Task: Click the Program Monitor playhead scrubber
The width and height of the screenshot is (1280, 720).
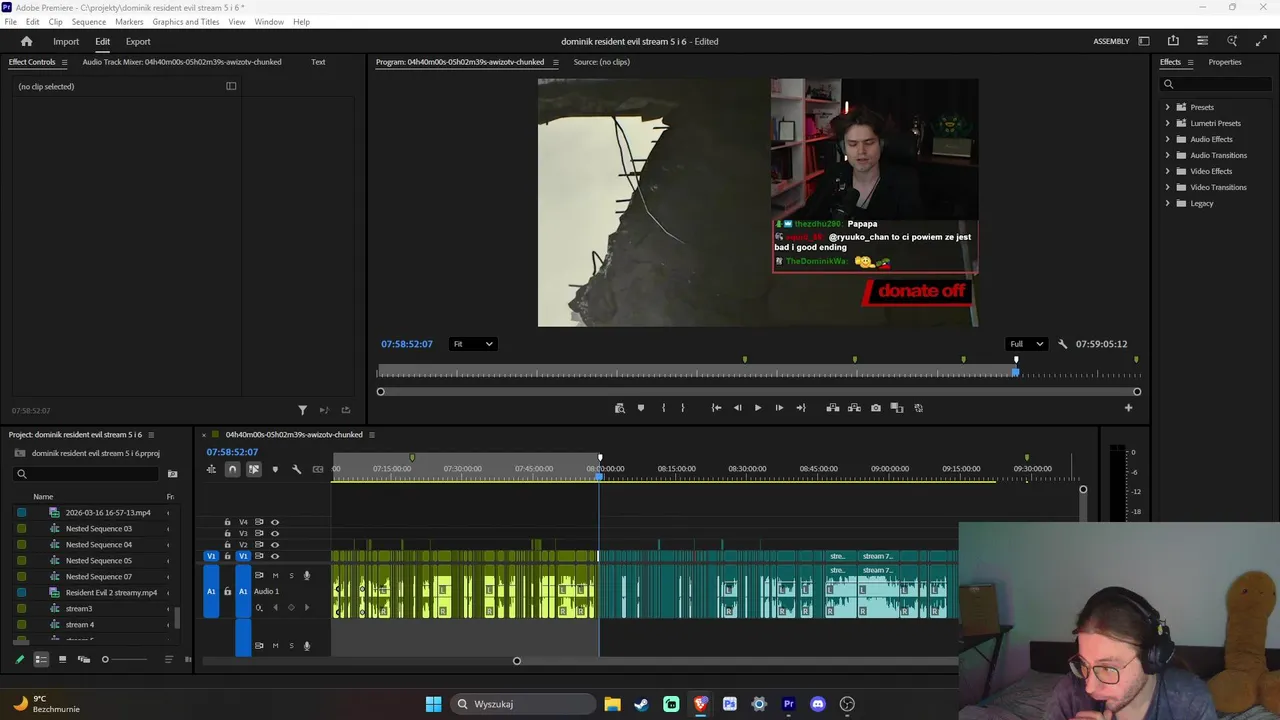Action: (1016, 372)
